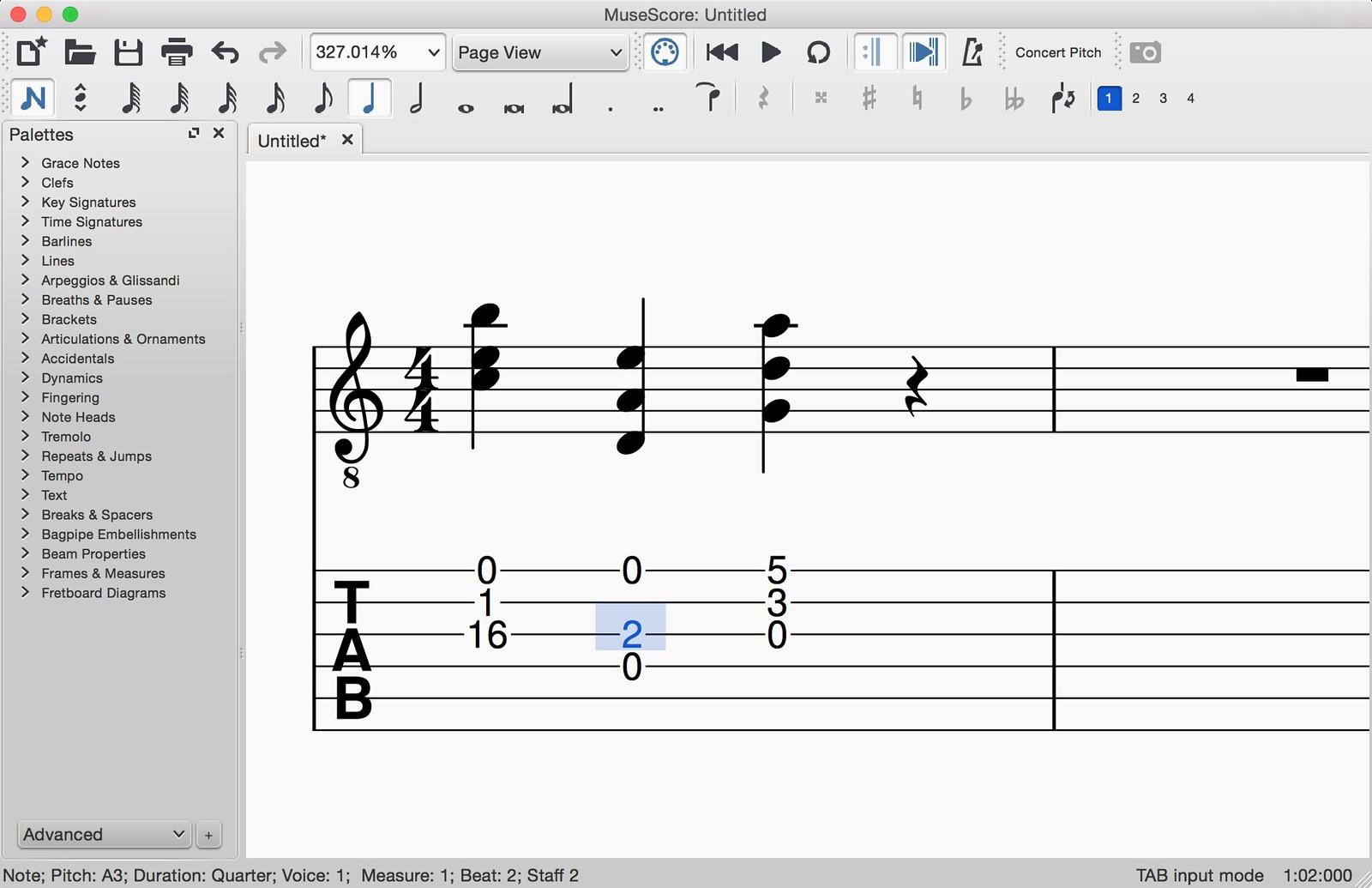The image size is (1372, 888).
Task: Start playback with the Play button
Action: click(x=770, y=52)
